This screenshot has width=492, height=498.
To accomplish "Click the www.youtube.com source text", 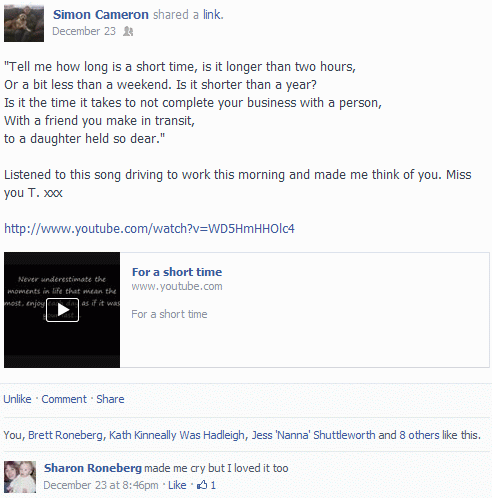I will point(177,286).
